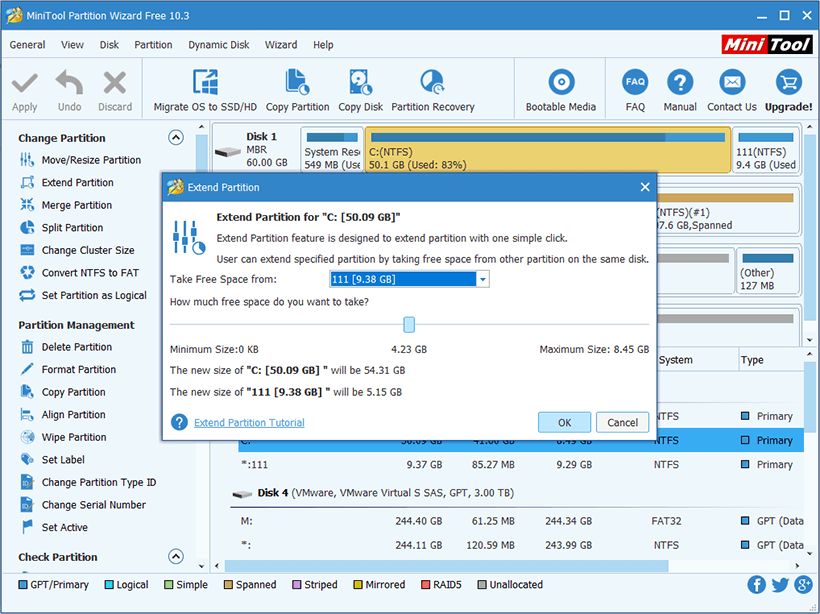Click the Apply checkmark icon
Screen dimensions: 820x614
25,84
